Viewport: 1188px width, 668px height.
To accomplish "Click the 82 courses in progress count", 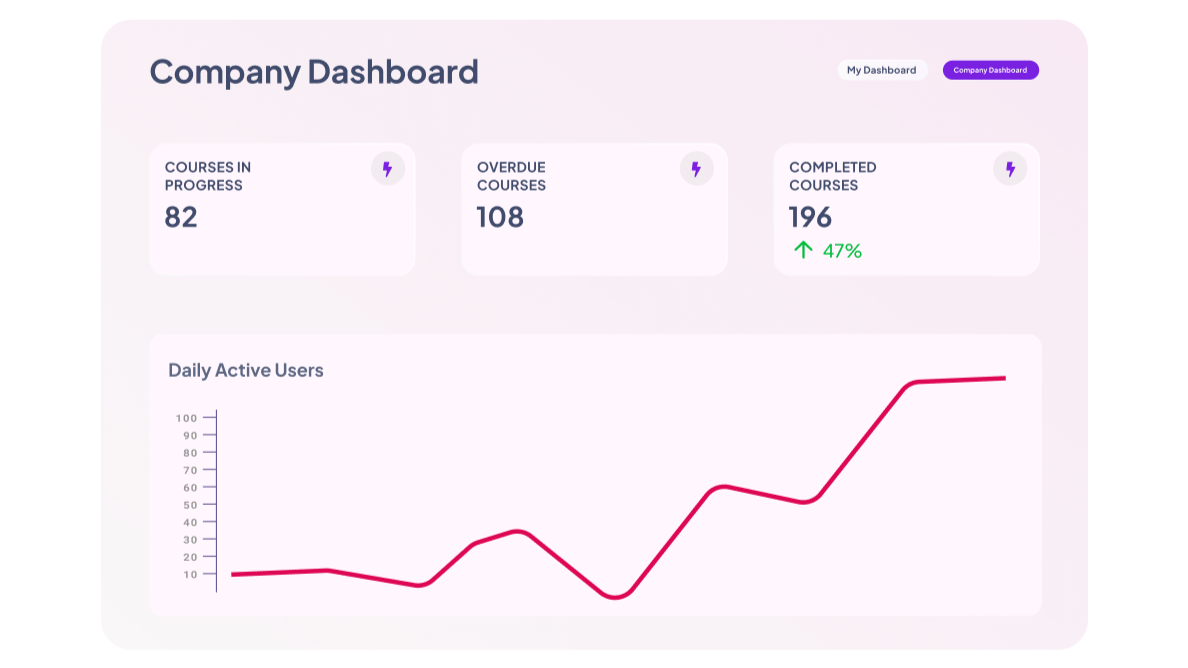I will [181, 217].
